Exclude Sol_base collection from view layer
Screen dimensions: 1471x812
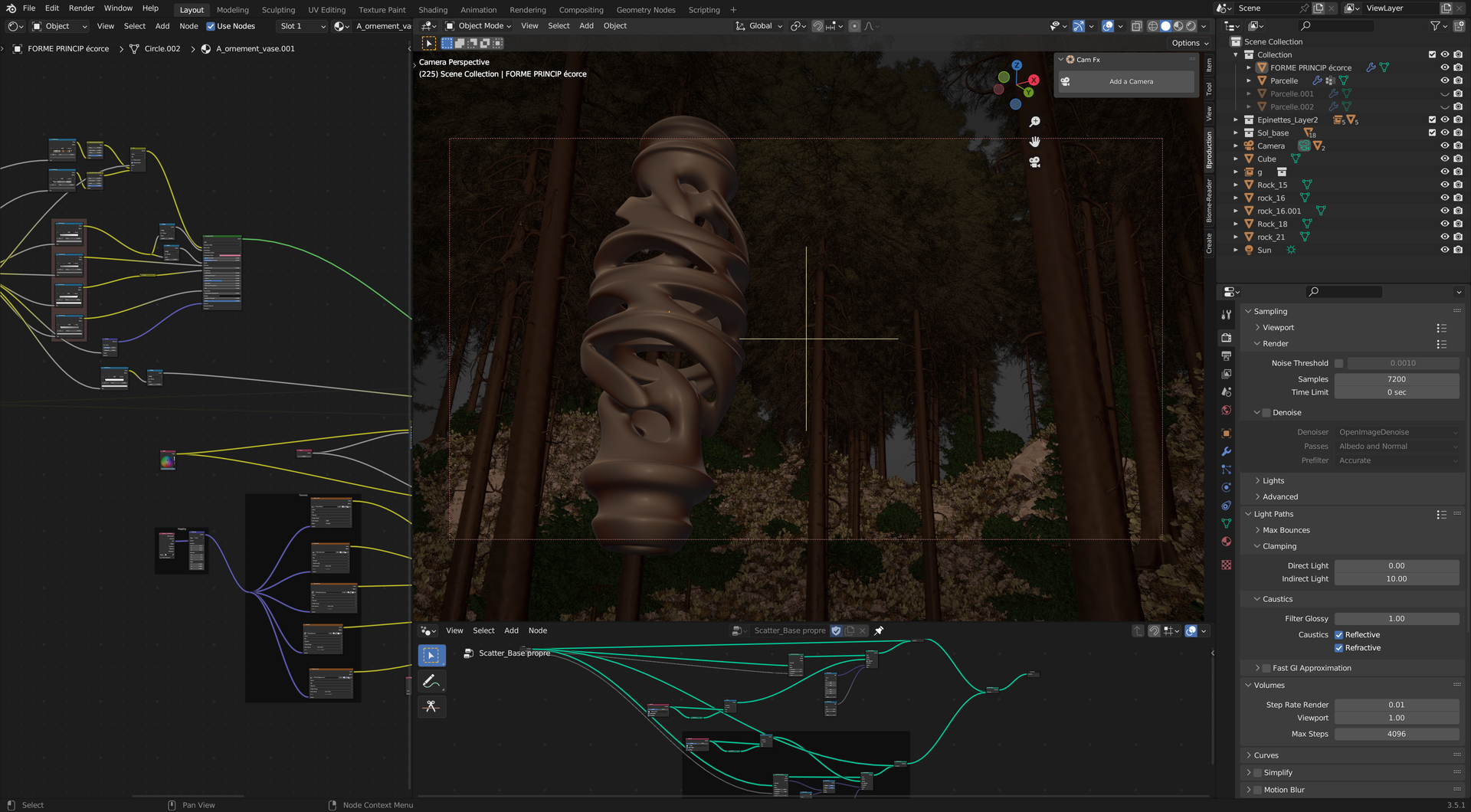pos(1432,133)
